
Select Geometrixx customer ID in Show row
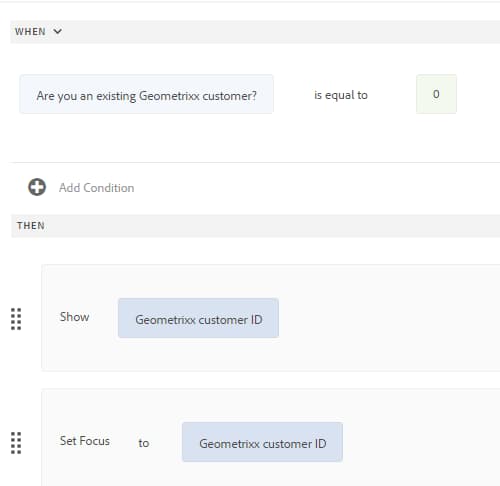[x=198, y=318]
